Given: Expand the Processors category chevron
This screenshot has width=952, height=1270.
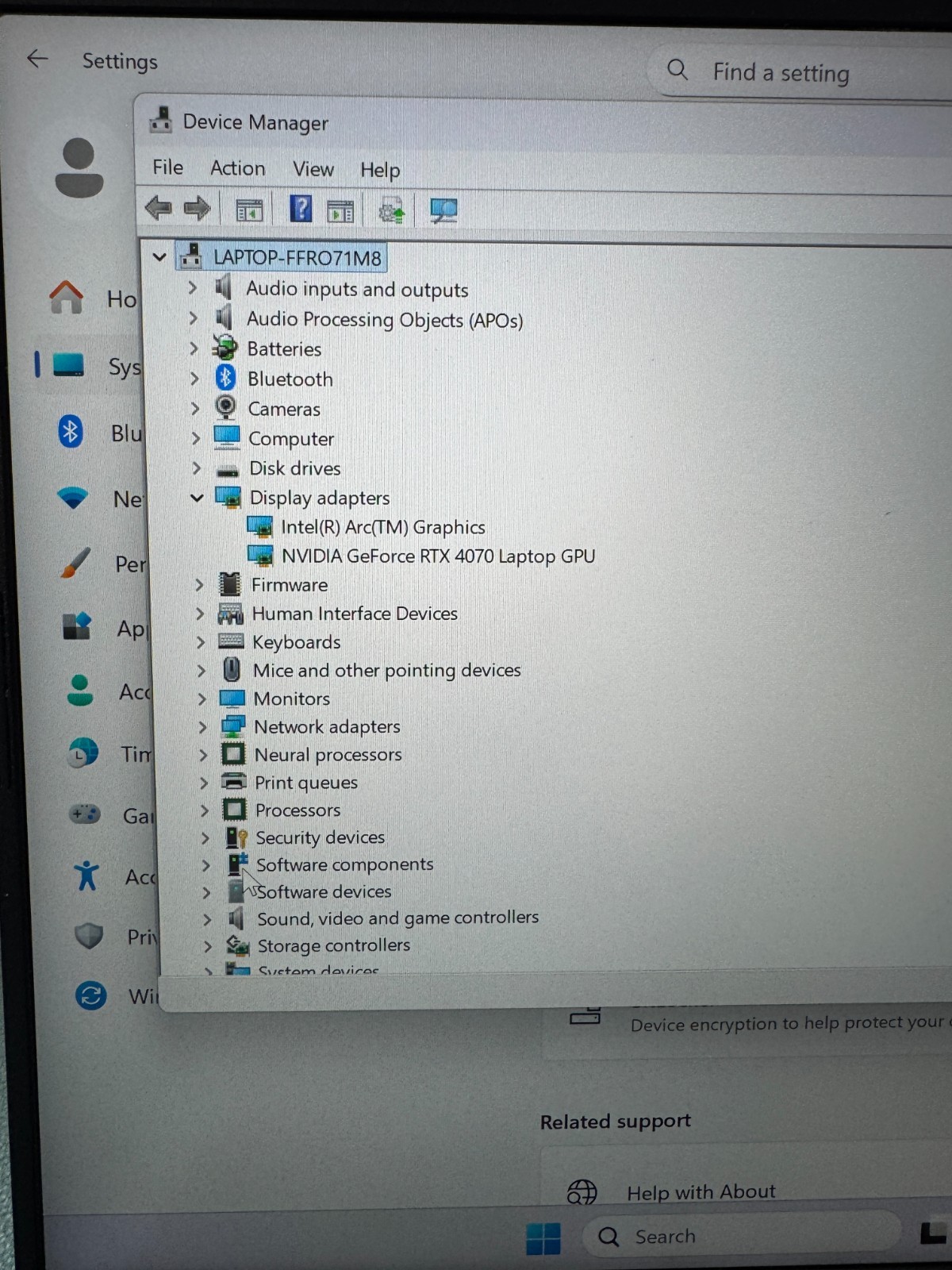Looking at the screenshot, I should click(204, 809).
